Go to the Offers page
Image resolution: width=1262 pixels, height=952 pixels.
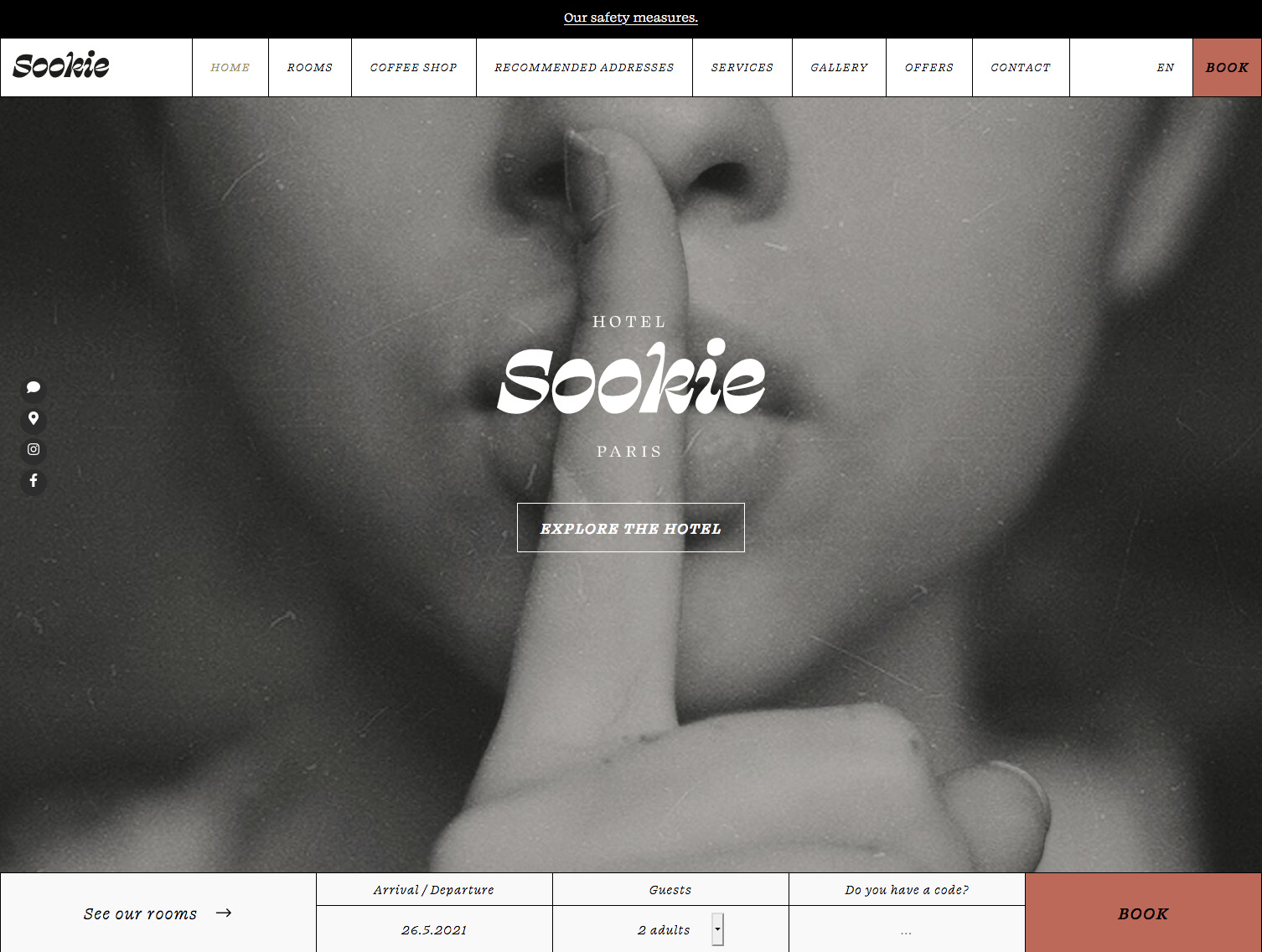[929, 68]
